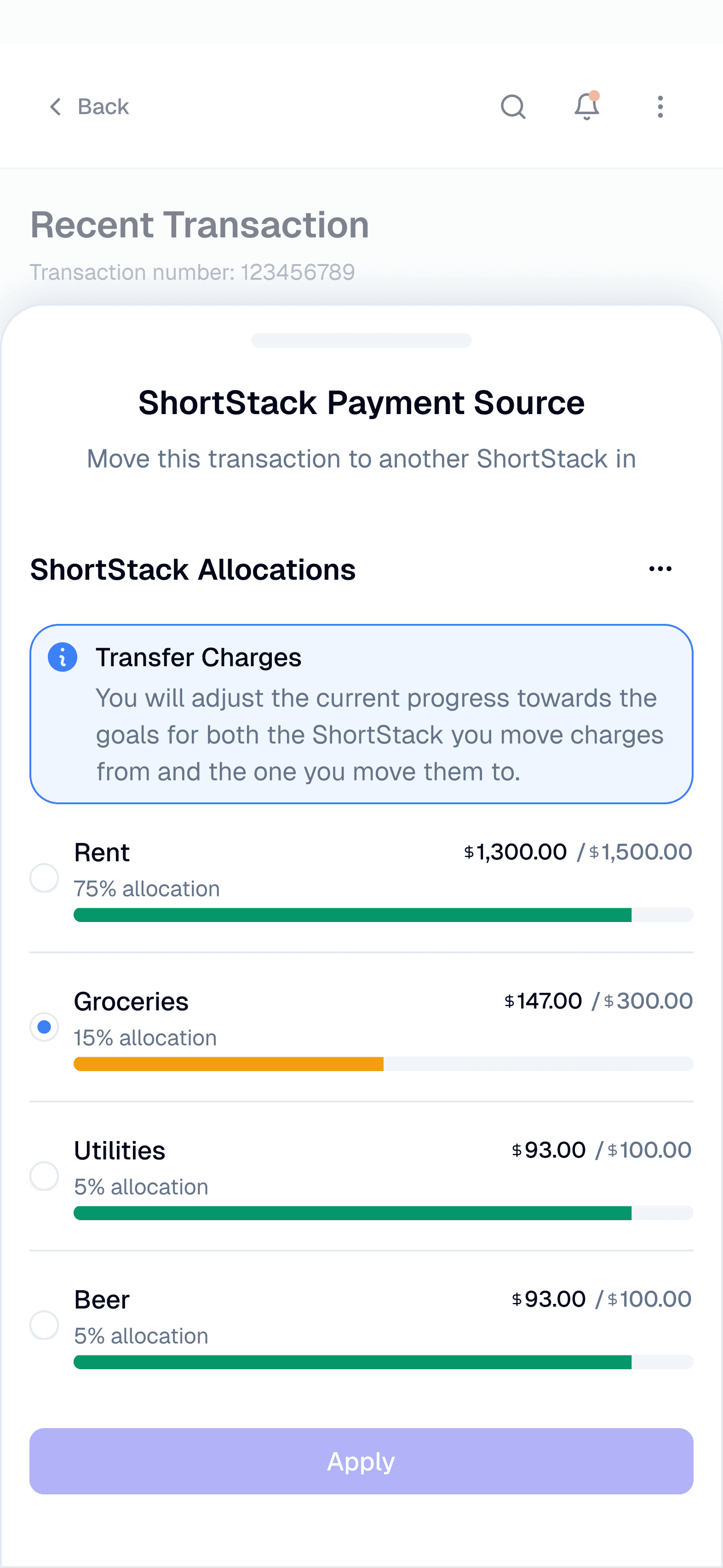Open notifications bell icon
The width and height of the screenshot is (723, 1568).
coord(587,107)
